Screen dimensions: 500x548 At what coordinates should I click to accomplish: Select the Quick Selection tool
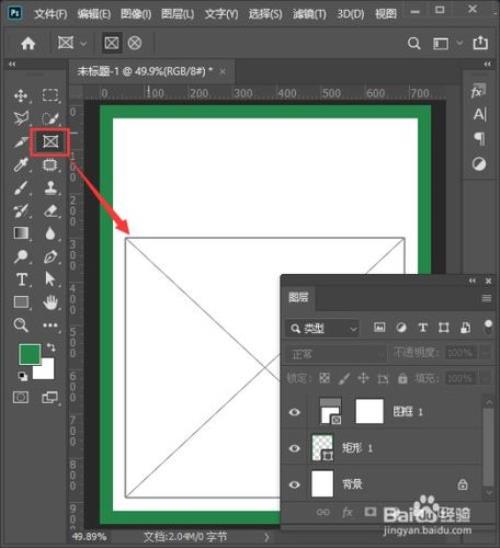coord(50,118)
